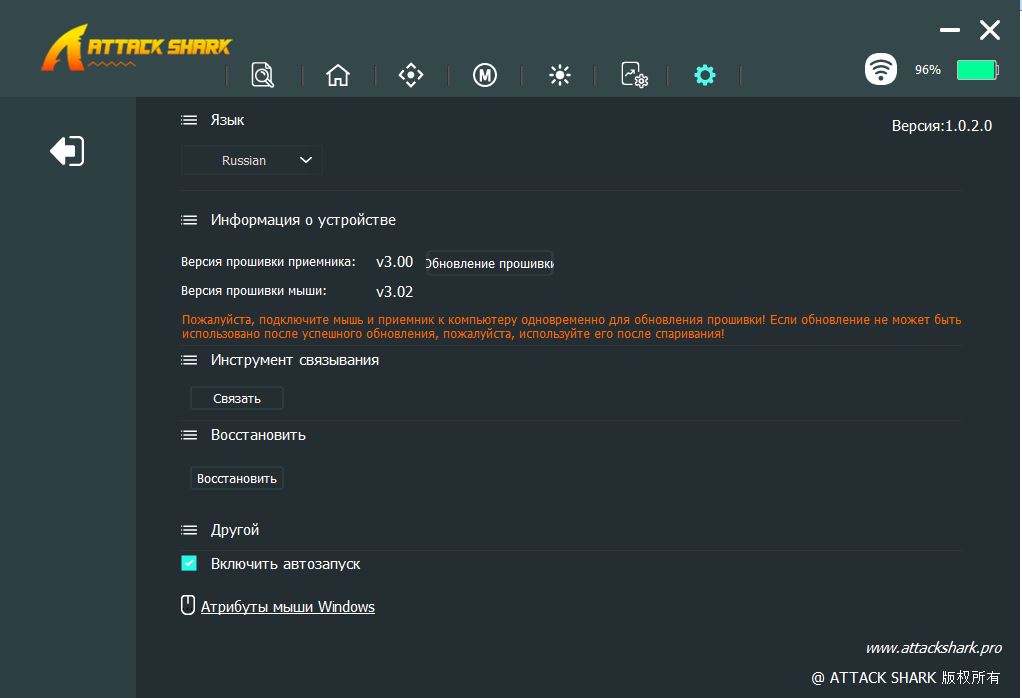1022x698 pixels.
Task: Click list icon beside Другой
Action: click(189, 530)
